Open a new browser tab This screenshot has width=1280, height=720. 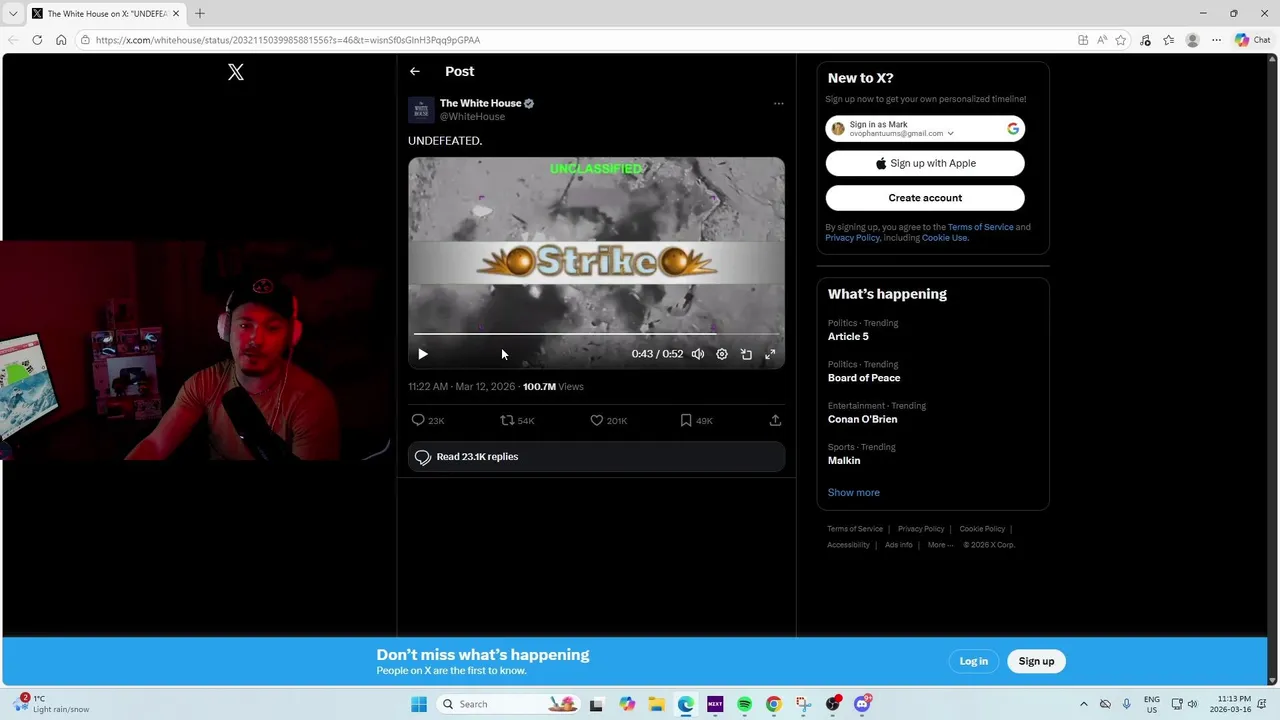click(200, 14)
